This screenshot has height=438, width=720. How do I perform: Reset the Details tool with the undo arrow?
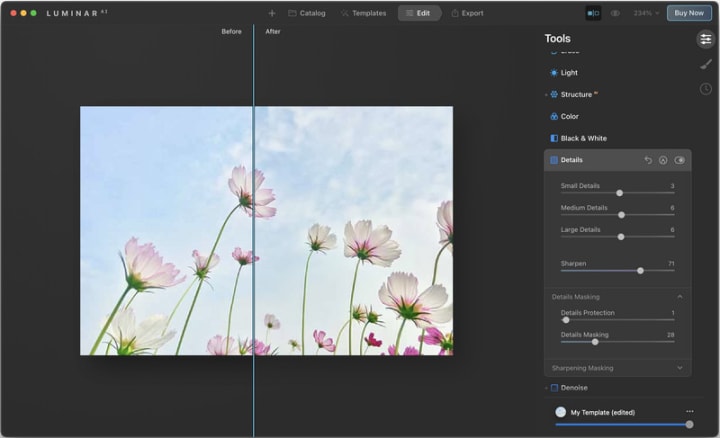pos(647,160)
